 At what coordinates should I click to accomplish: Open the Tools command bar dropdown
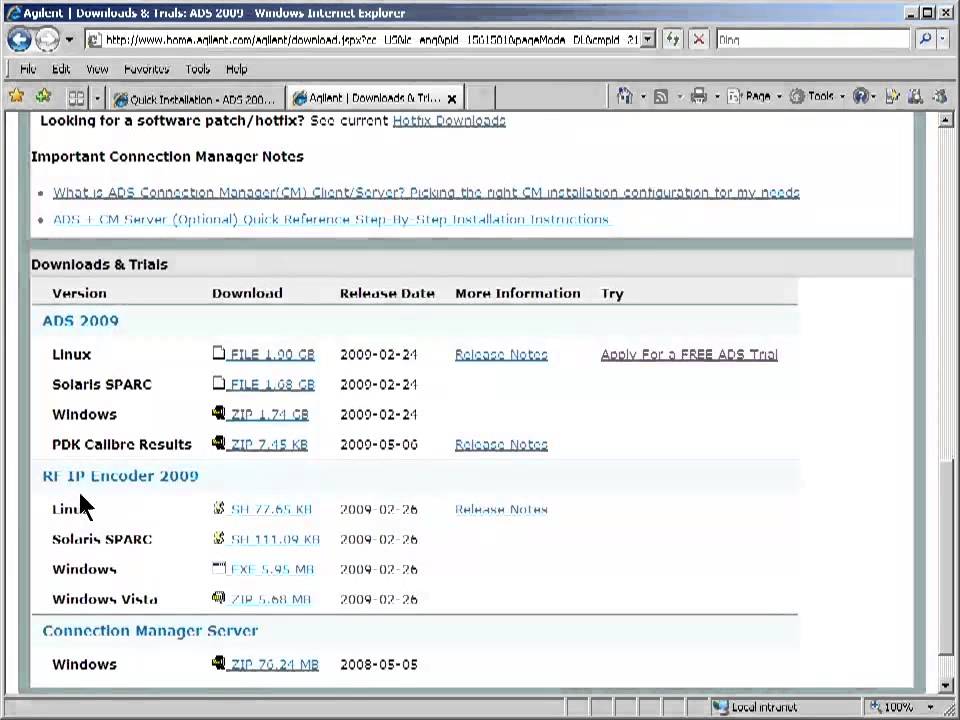817,96
